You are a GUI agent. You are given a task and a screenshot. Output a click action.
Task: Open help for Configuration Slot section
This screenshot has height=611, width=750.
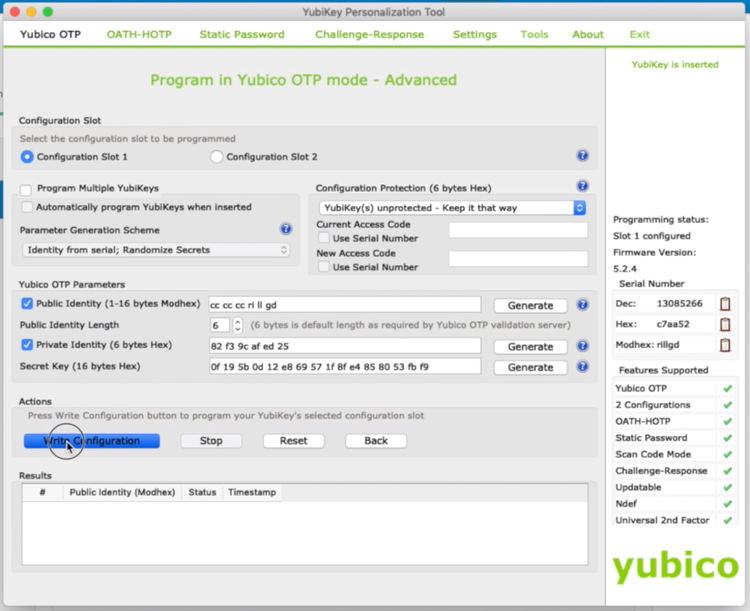tap(582, 156)
